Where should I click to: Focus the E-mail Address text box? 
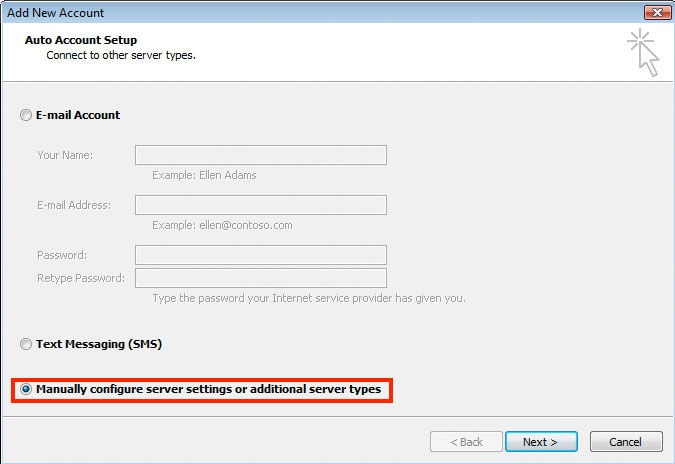click(x=261, y=205)
